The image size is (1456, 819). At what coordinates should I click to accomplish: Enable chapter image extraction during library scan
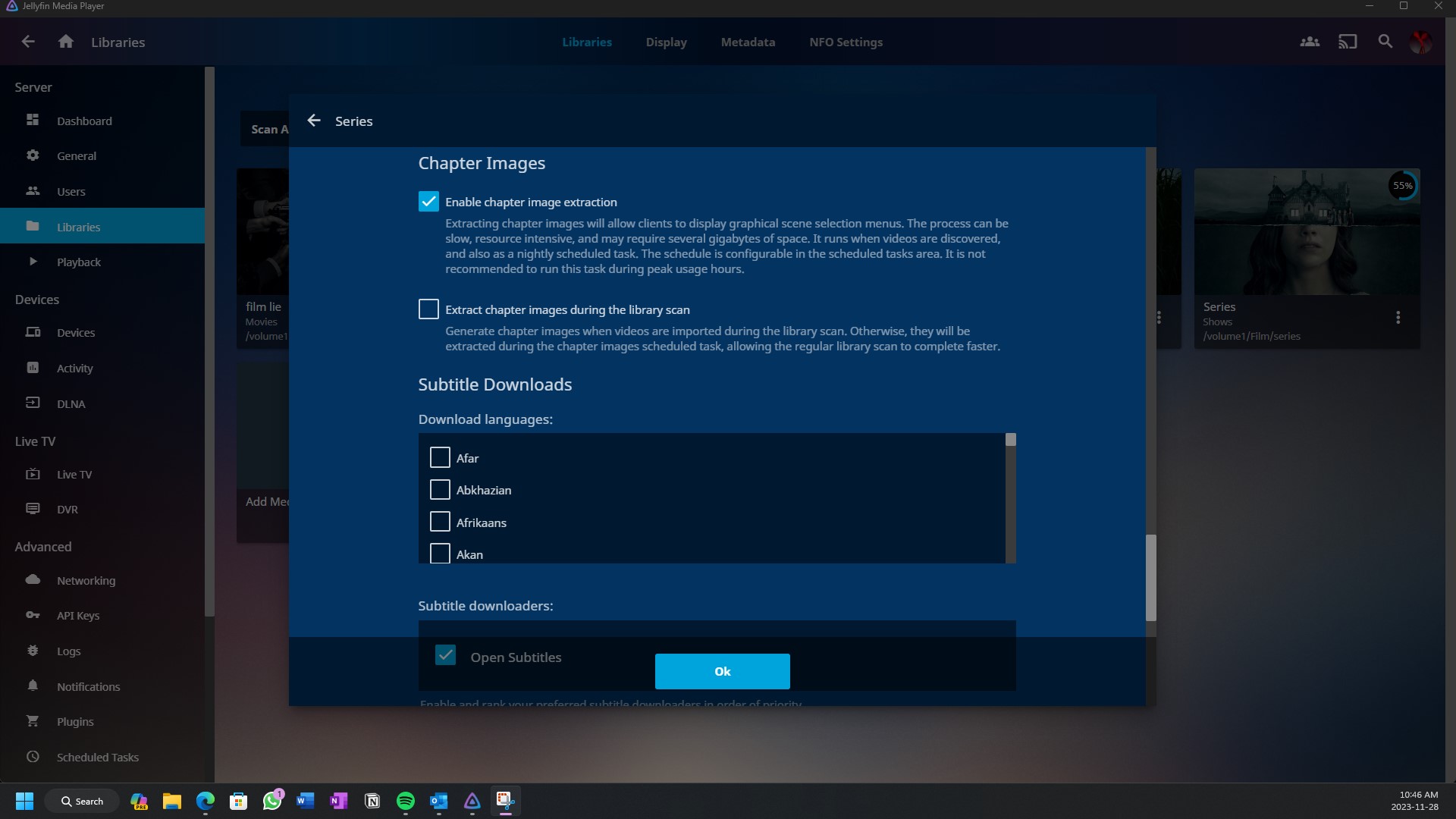pyautogui.click(x=428, y=309)
